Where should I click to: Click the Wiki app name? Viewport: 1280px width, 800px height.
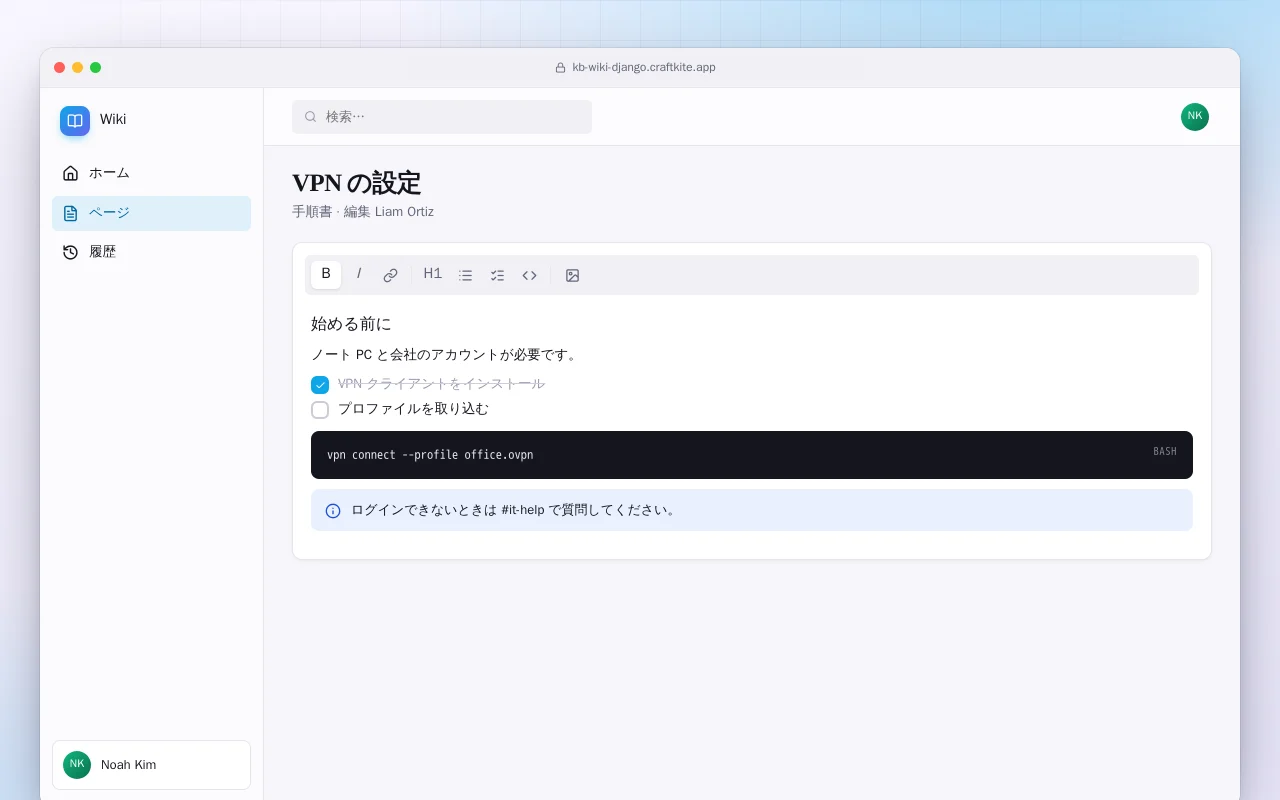click(113, 119)
